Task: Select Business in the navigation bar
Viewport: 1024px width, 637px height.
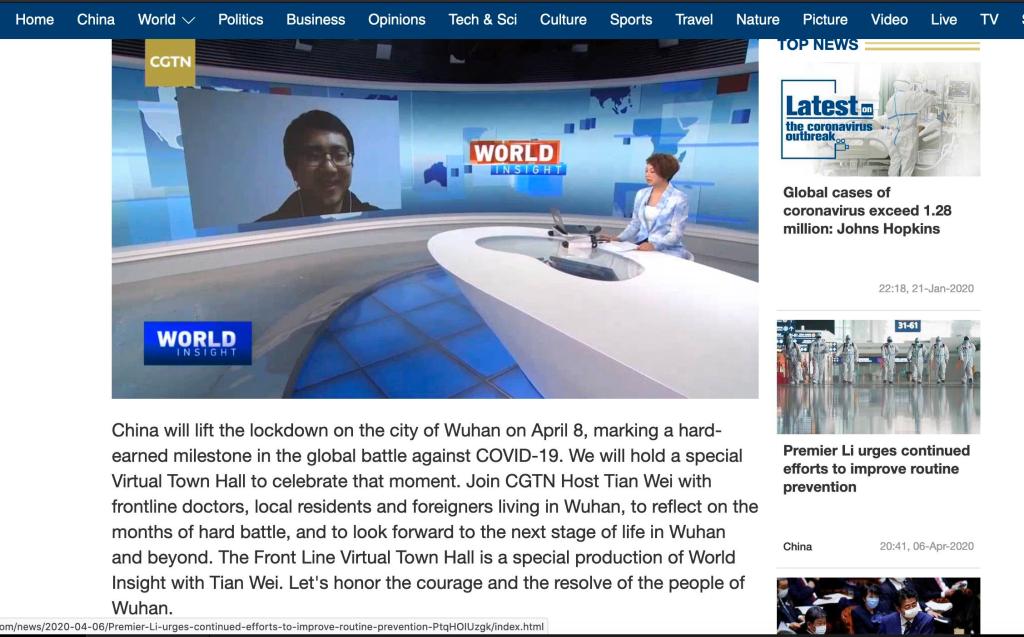Action: [x=316, y=19]
